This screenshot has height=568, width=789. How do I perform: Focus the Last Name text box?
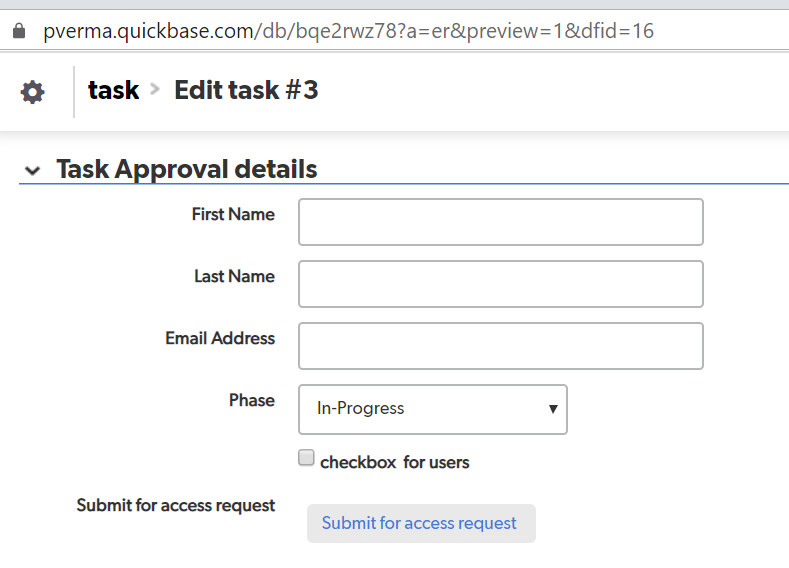point(500,284)
